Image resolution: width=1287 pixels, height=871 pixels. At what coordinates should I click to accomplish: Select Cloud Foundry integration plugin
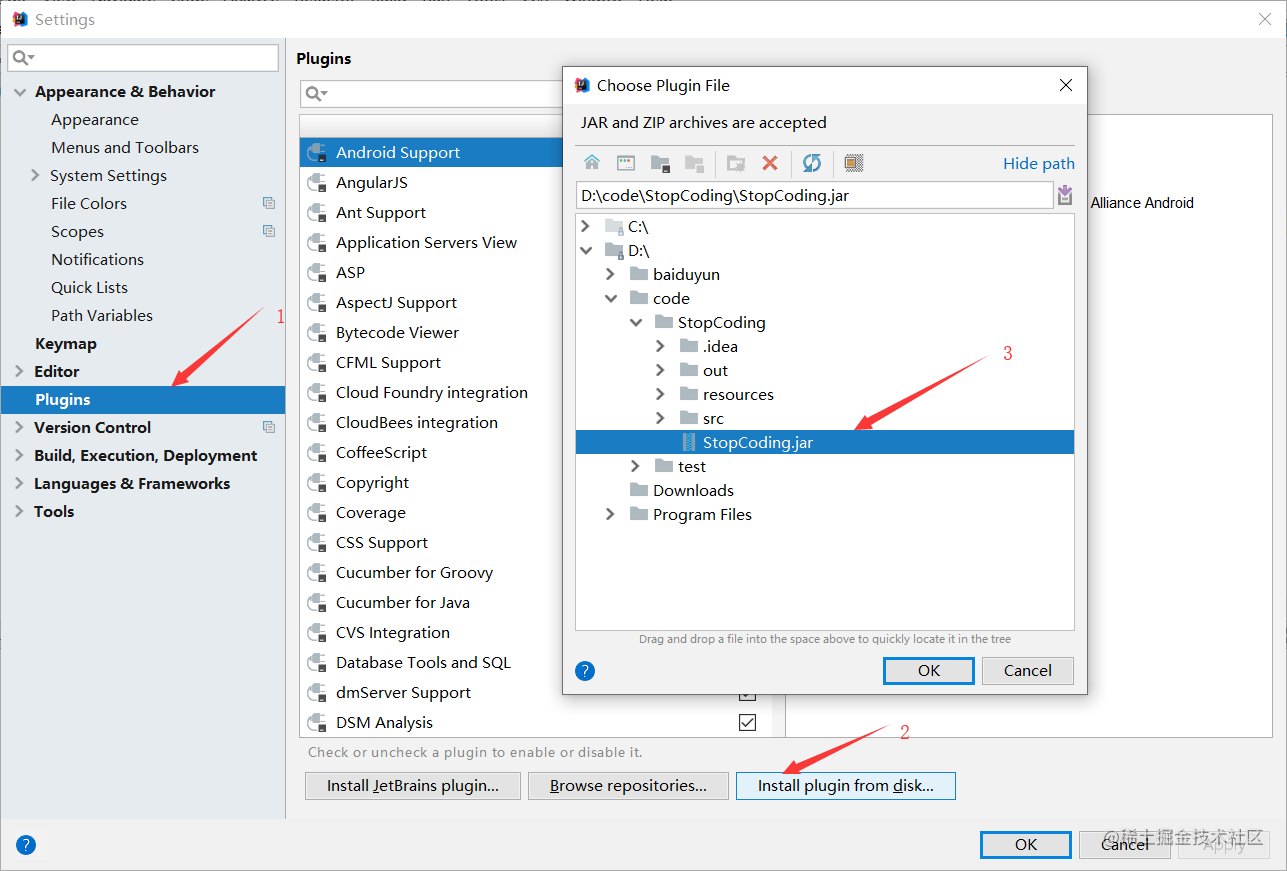(x=432, y=393)
